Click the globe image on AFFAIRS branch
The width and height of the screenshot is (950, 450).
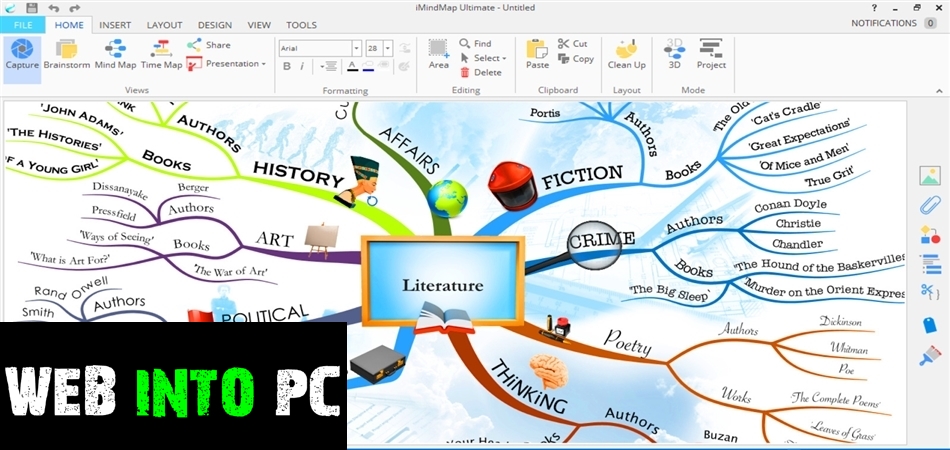[447, 199]
